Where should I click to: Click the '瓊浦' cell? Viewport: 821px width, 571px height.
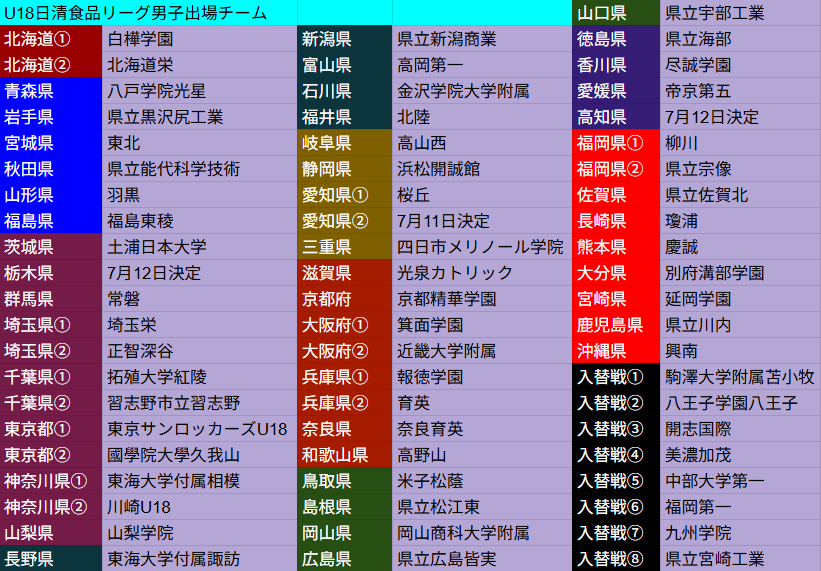click(x=740, y=221)
